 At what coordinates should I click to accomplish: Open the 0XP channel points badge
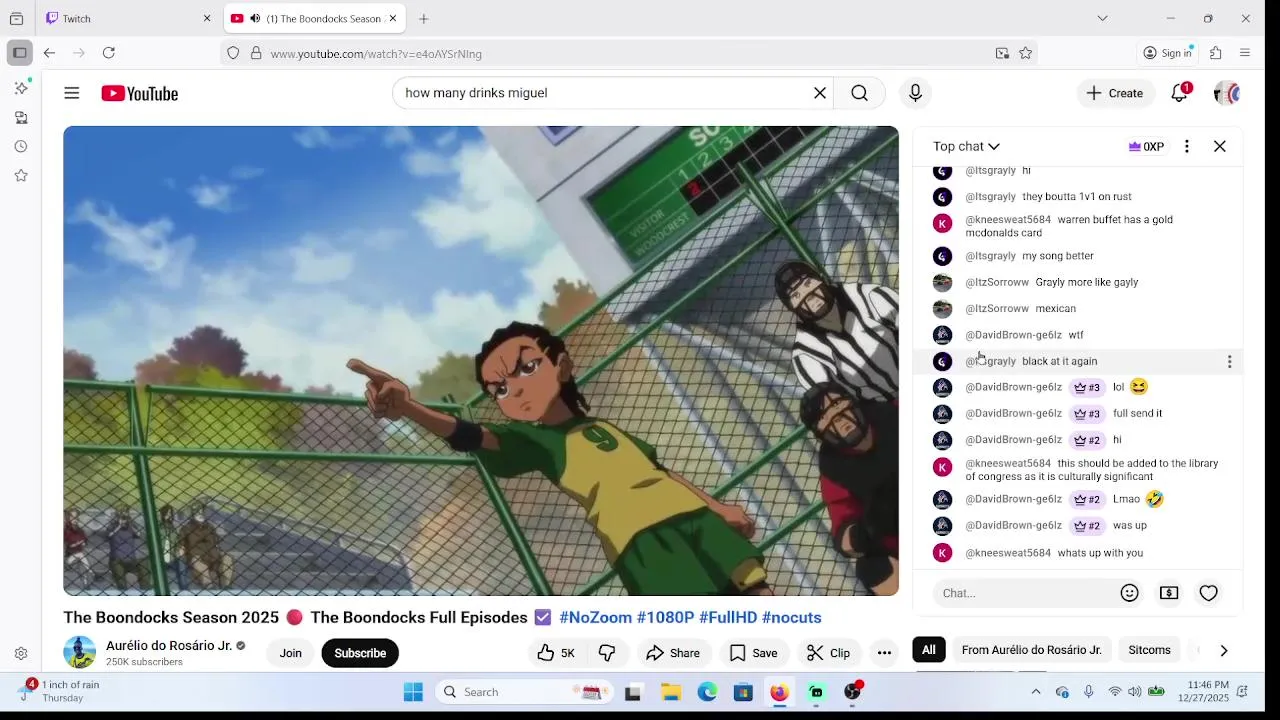(1146, 146)
